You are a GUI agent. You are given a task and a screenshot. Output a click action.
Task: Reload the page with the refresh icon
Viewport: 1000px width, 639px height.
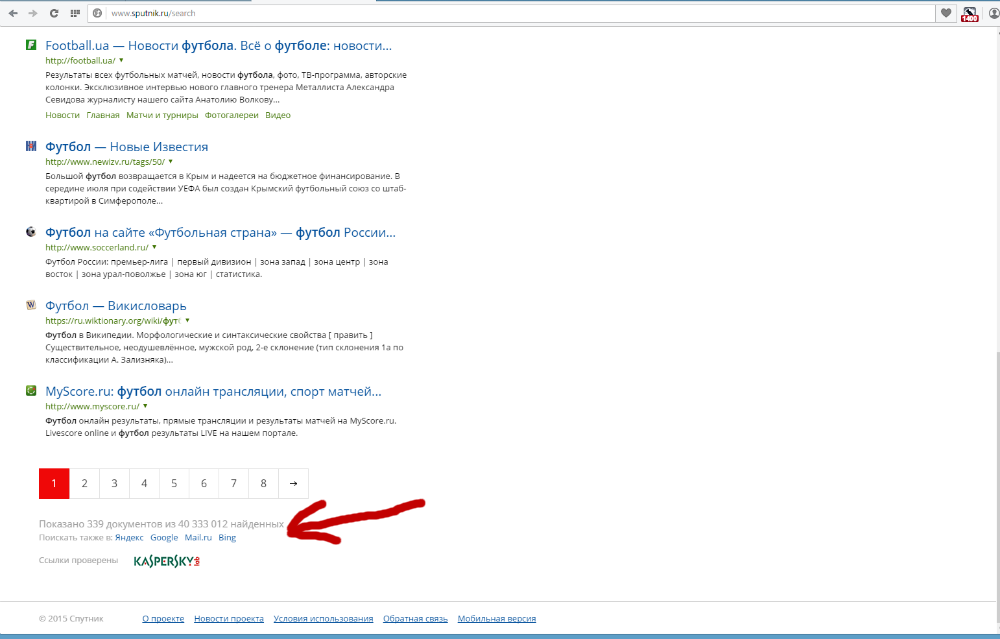click(54, 13)
